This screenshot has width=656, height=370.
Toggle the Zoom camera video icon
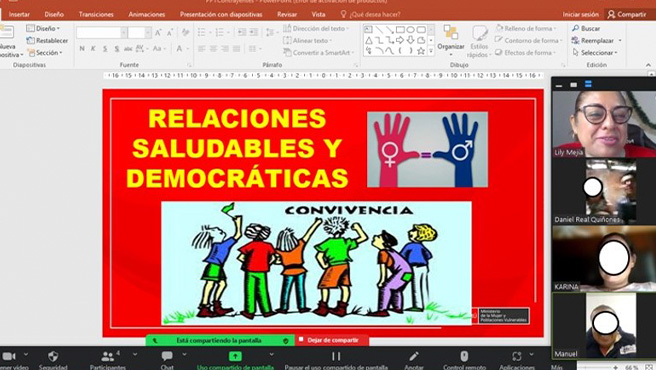pyautogui.click(x=9, y=357)
